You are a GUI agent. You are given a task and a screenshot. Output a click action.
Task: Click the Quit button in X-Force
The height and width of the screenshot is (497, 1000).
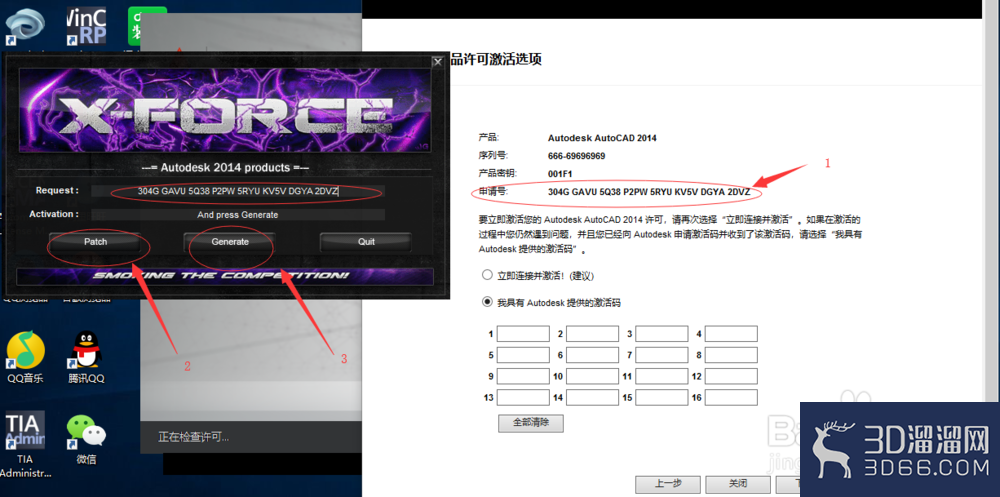coord(366,242)
